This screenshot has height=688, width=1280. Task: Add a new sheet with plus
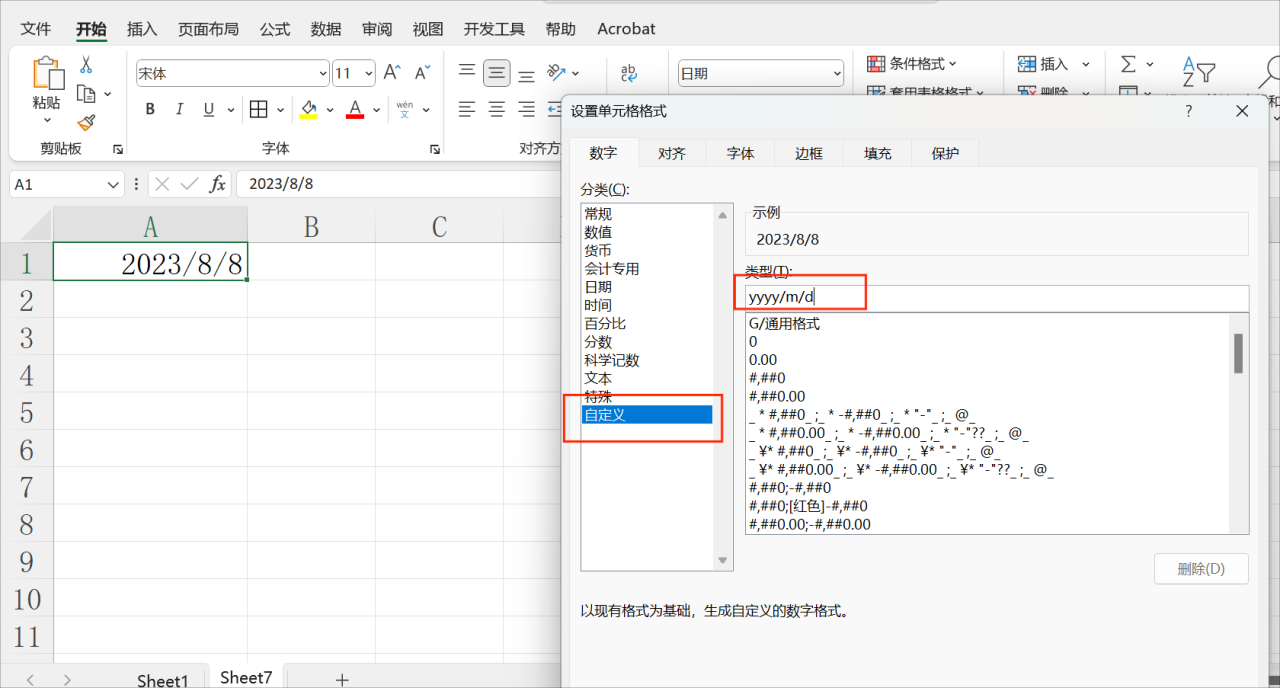click(342, 679)
